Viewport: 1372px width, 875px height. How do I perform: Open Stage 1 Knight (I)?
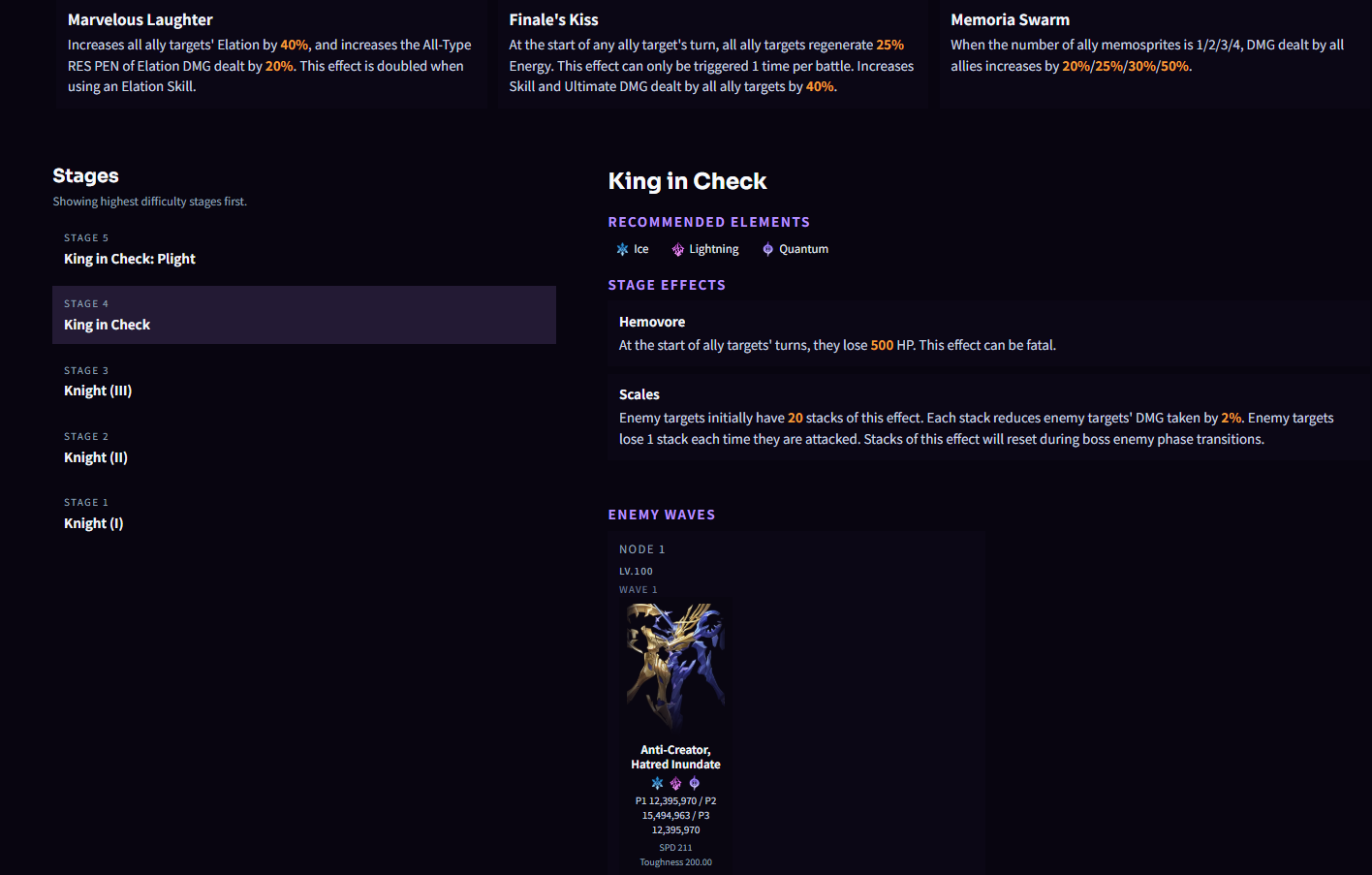304,514
